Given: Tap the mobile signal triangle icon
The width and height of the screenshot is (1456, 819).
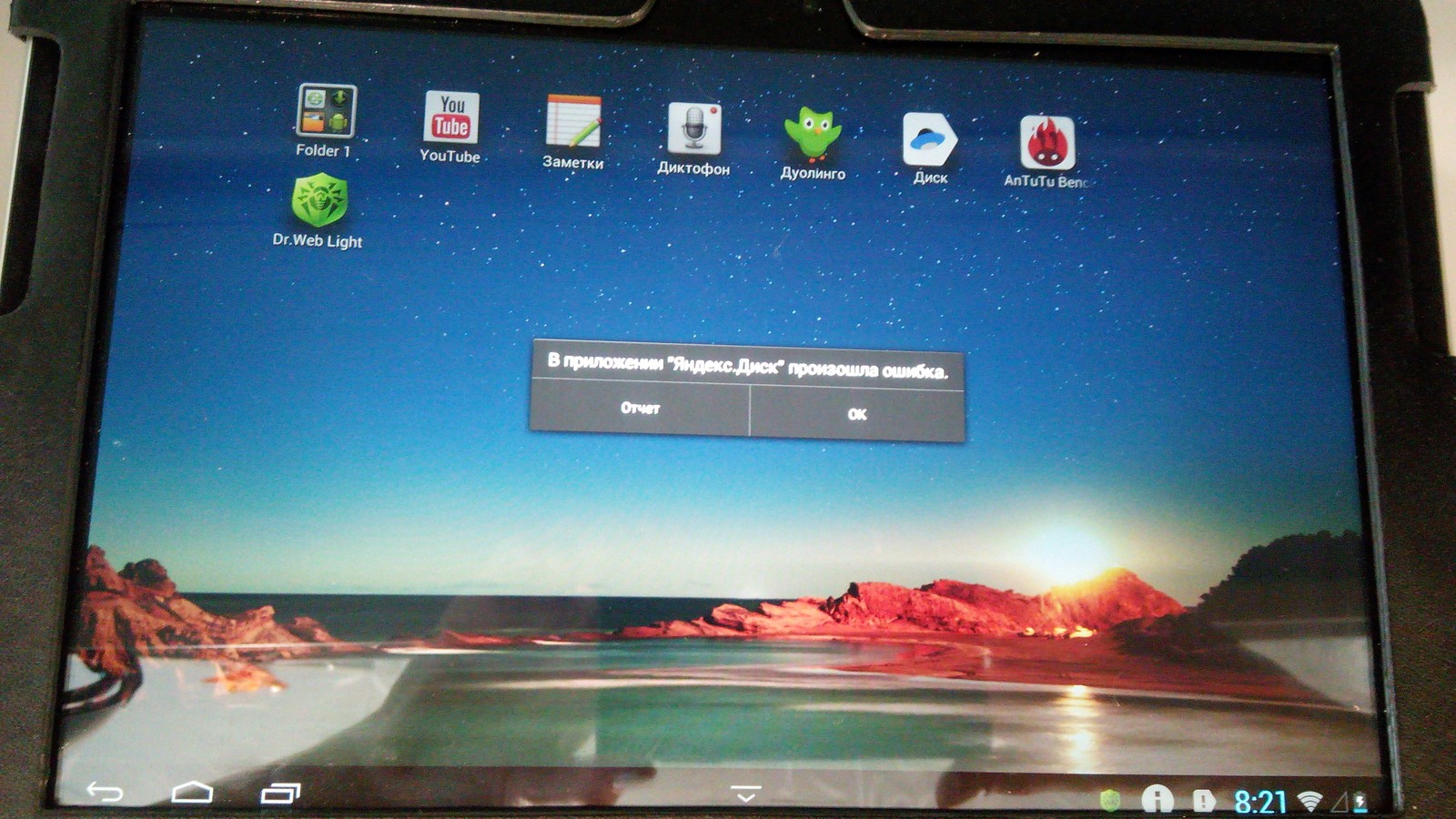Looking at the screenshot, I should [1340, 802].
